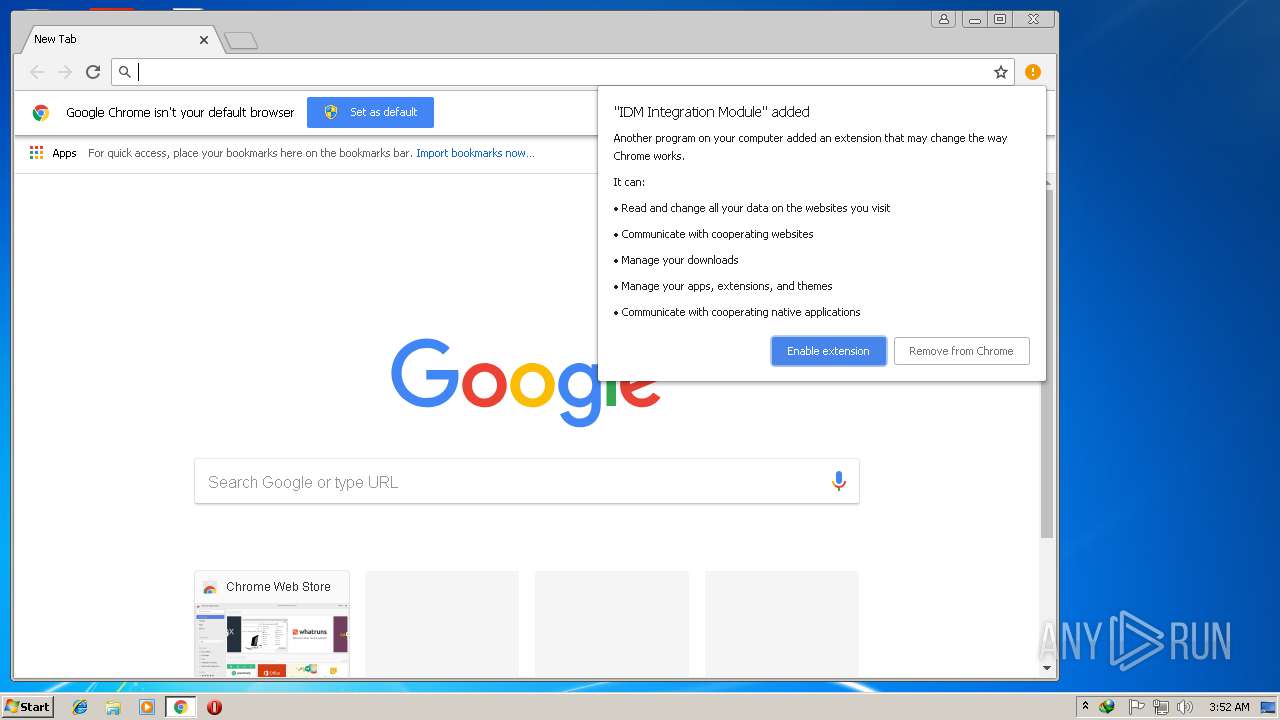Click Enable extension button

pyautogui.click(x=828, y=351)
